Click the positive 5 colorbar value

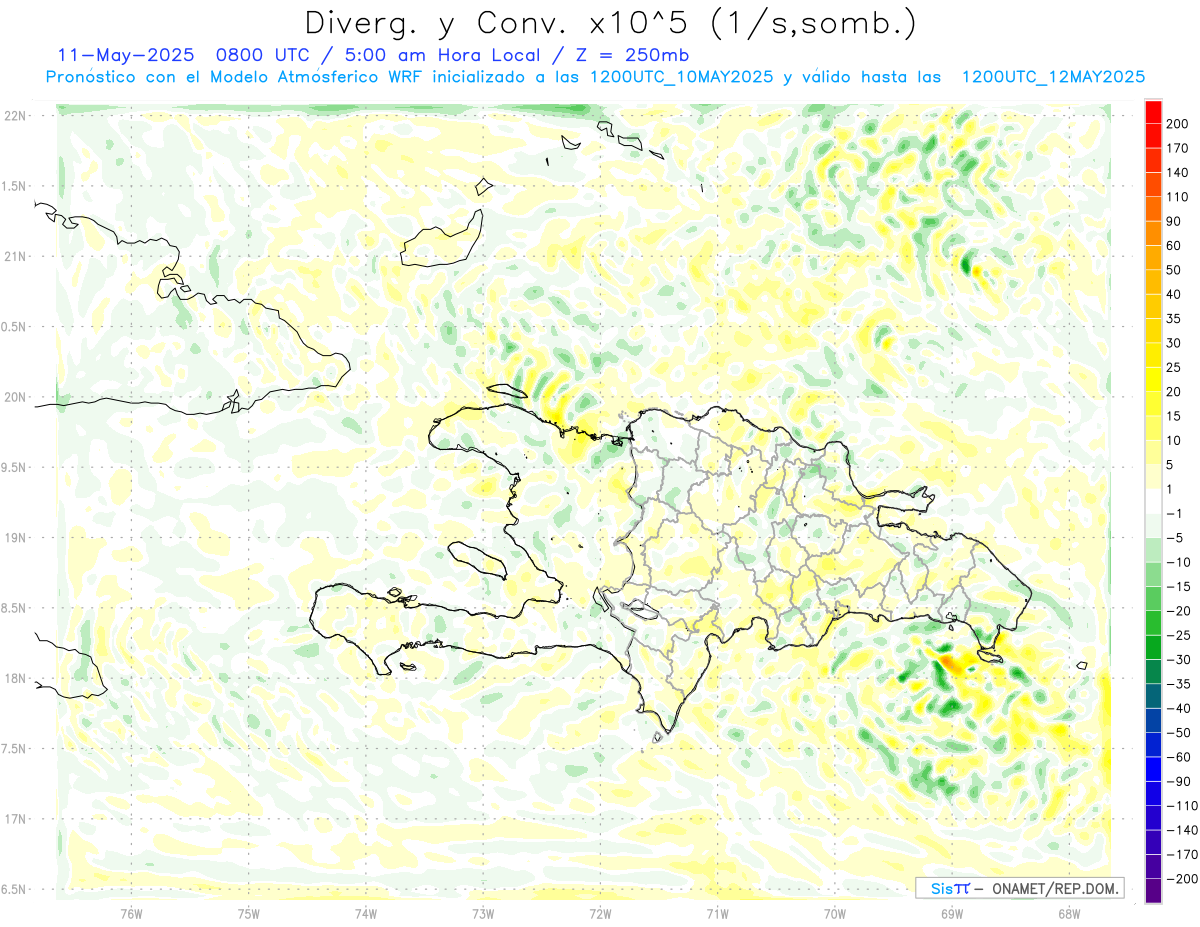pos(1172,465)
